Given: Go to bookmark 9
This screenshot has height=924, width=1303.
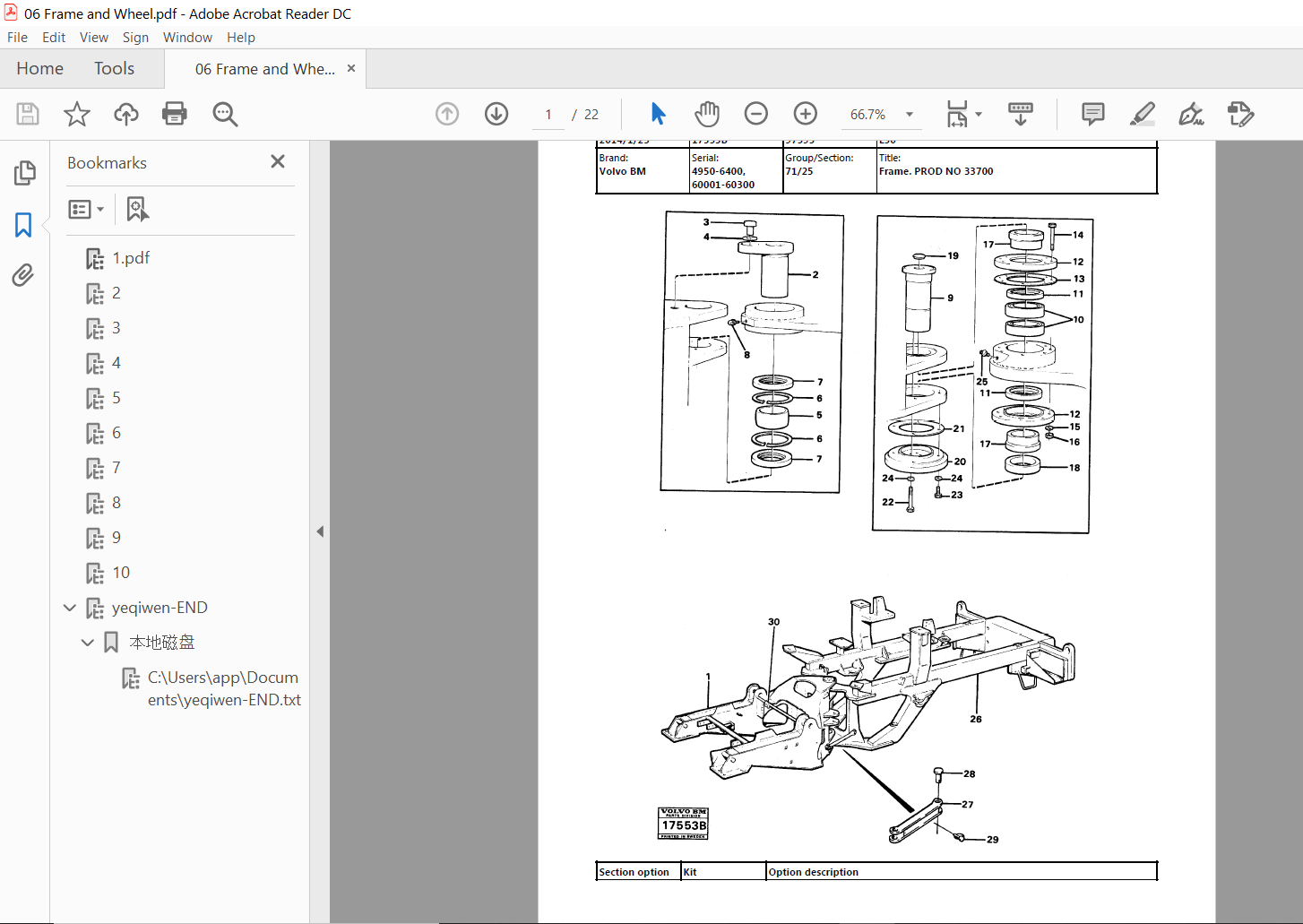Looking at the screenshot, I should (116, 538).
